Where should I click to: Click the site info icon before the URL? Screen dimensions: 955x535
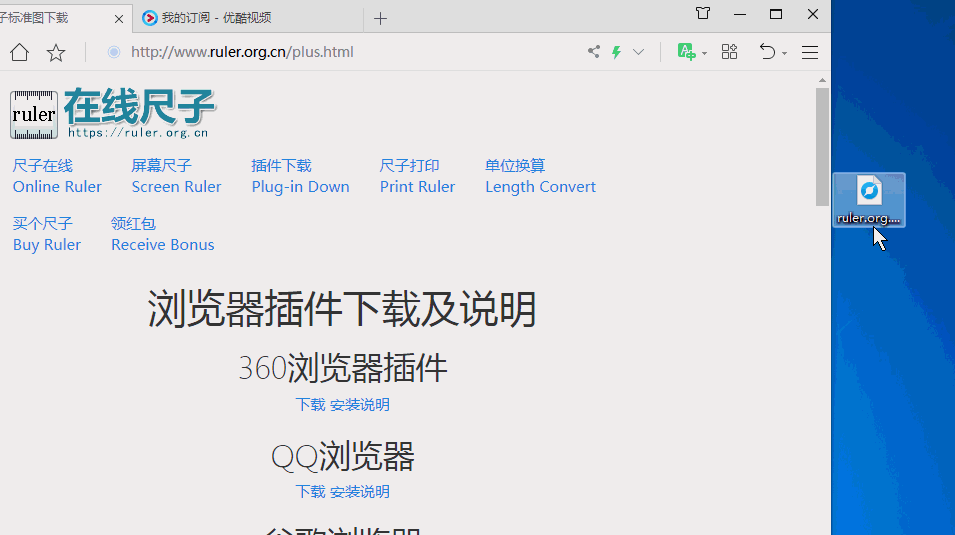coord(114,52)
